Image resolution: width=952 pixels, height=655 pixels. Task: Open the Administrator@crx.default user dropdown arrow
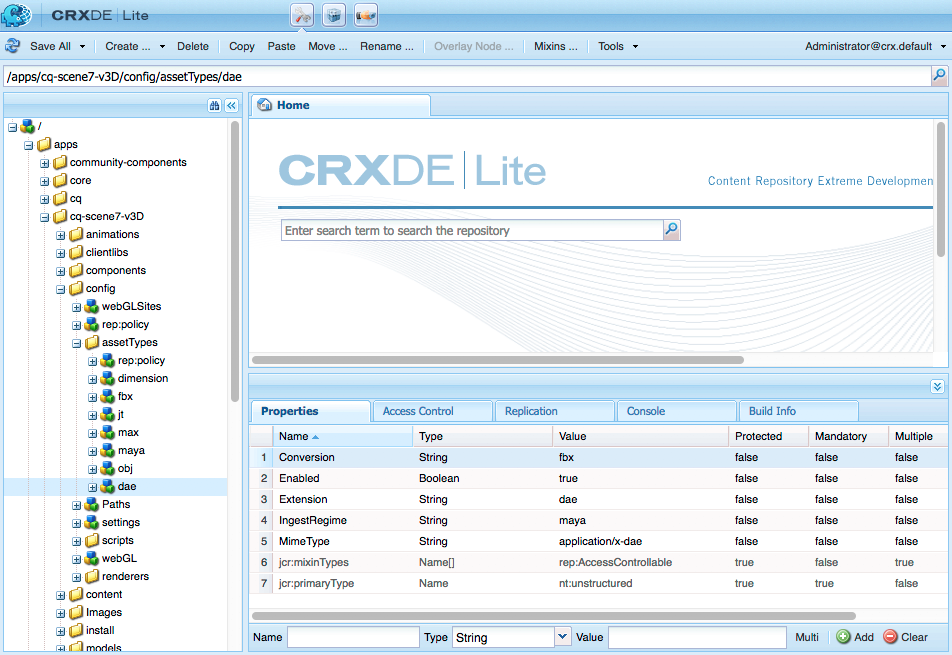coord(943,47)
